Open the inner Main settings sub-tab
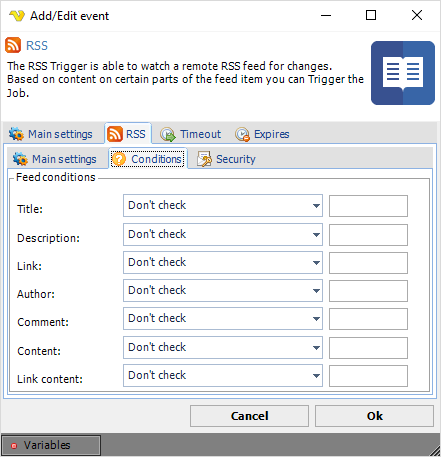The width and height of the screenshot is (441, 457). pos(55,159)
